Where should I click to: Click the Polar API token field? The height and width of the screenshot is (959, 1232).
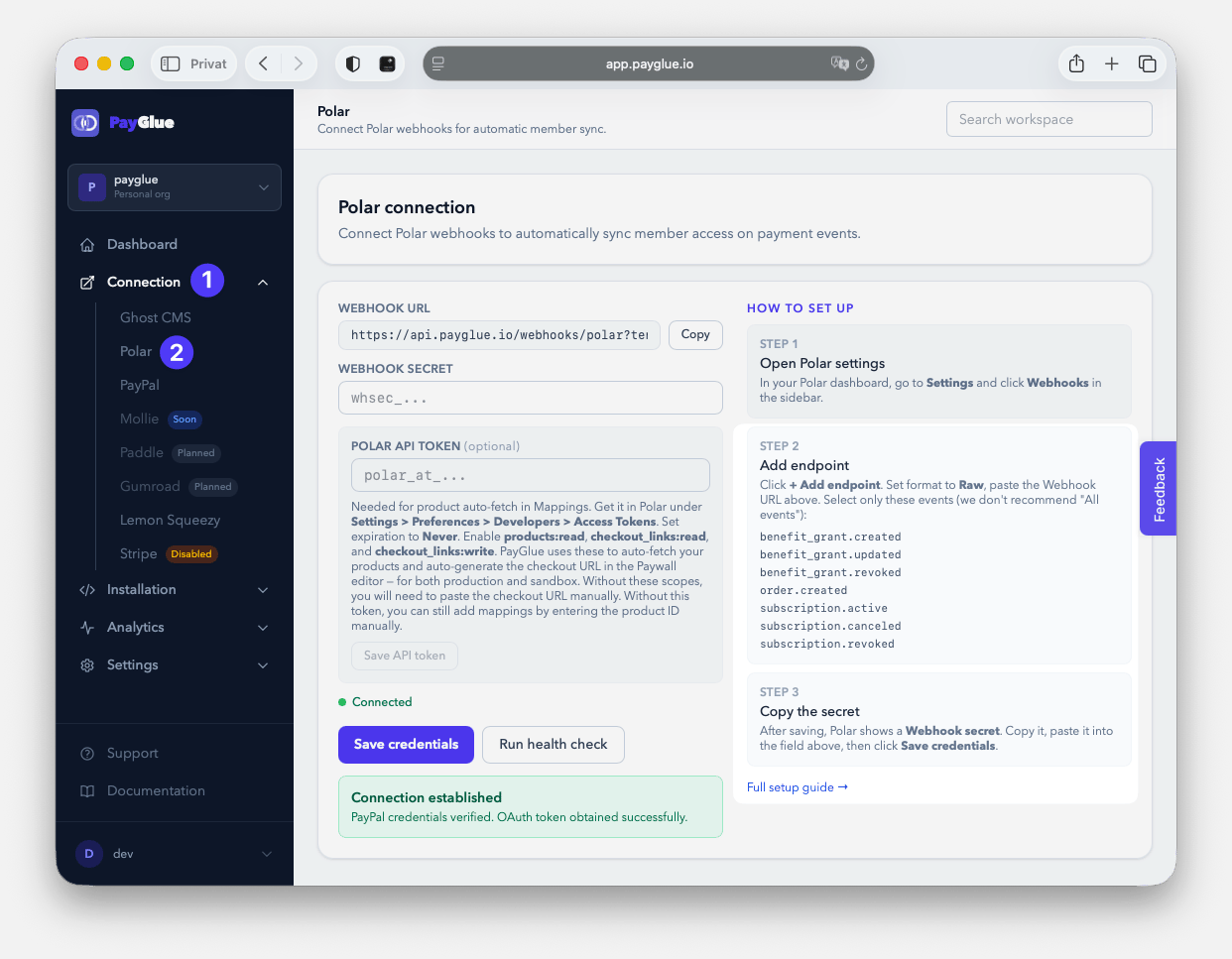click(531, 475)
